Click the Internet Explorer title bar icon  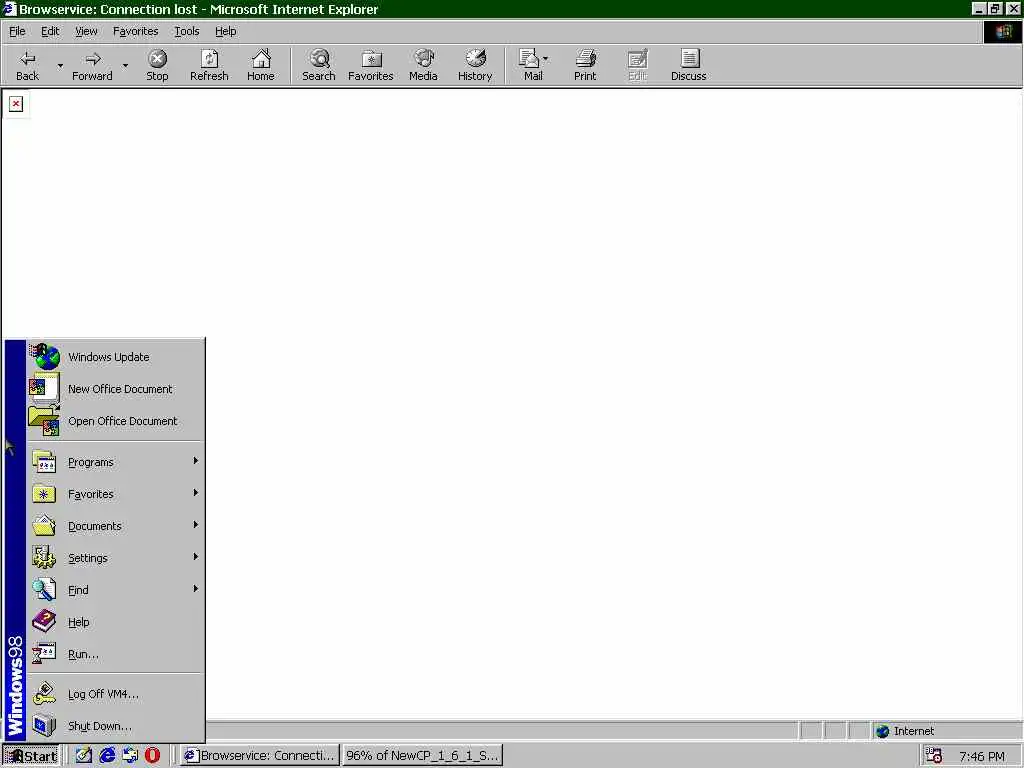pyautogui.click(x=9, y=9)
